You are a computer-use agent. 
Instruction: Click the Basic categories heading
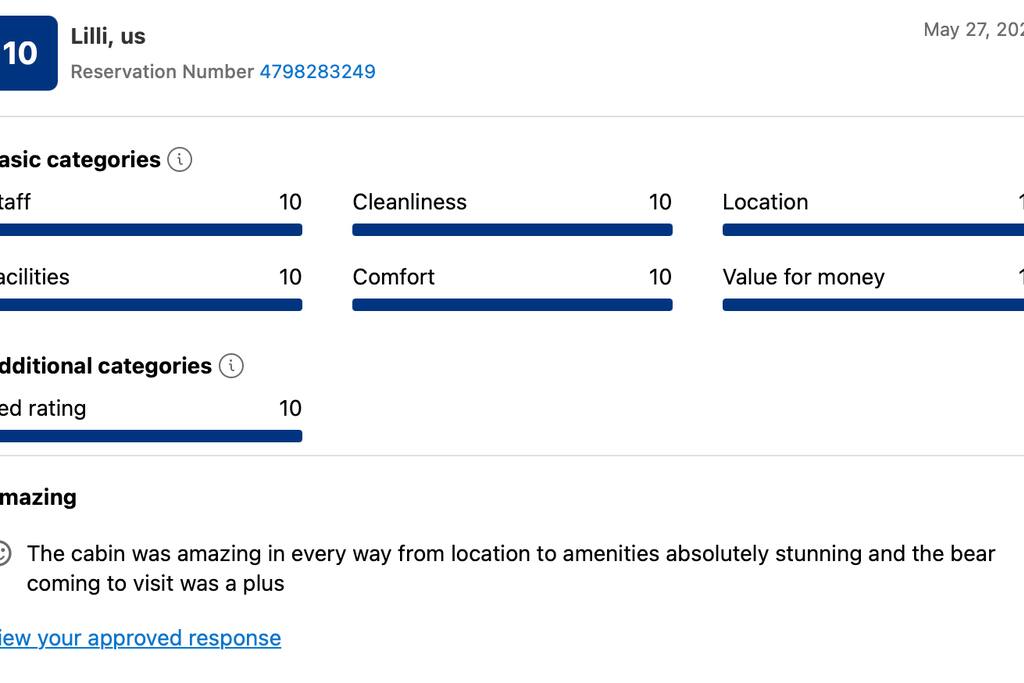click(x=80, y=160)
